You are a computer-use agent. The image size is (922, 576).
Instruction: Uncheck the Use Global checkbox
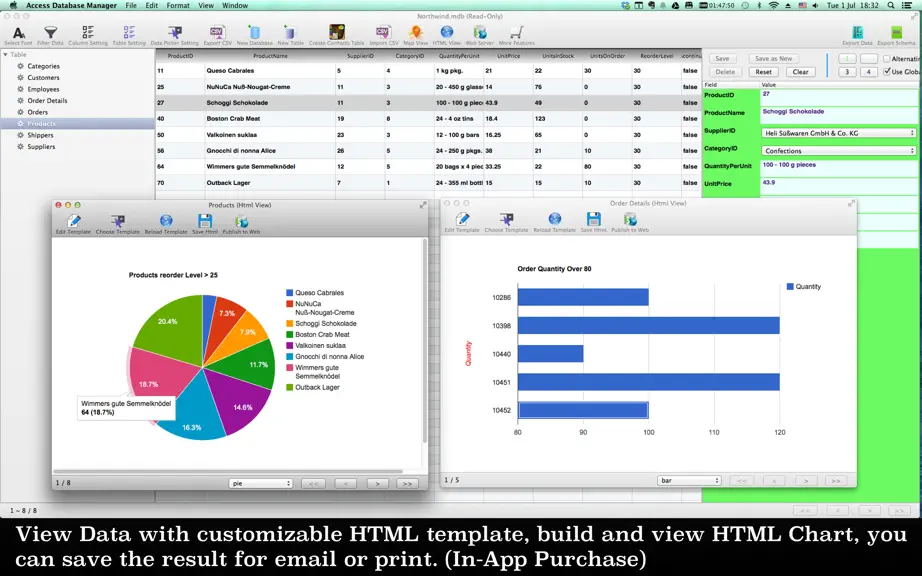(x=887, y=72)
